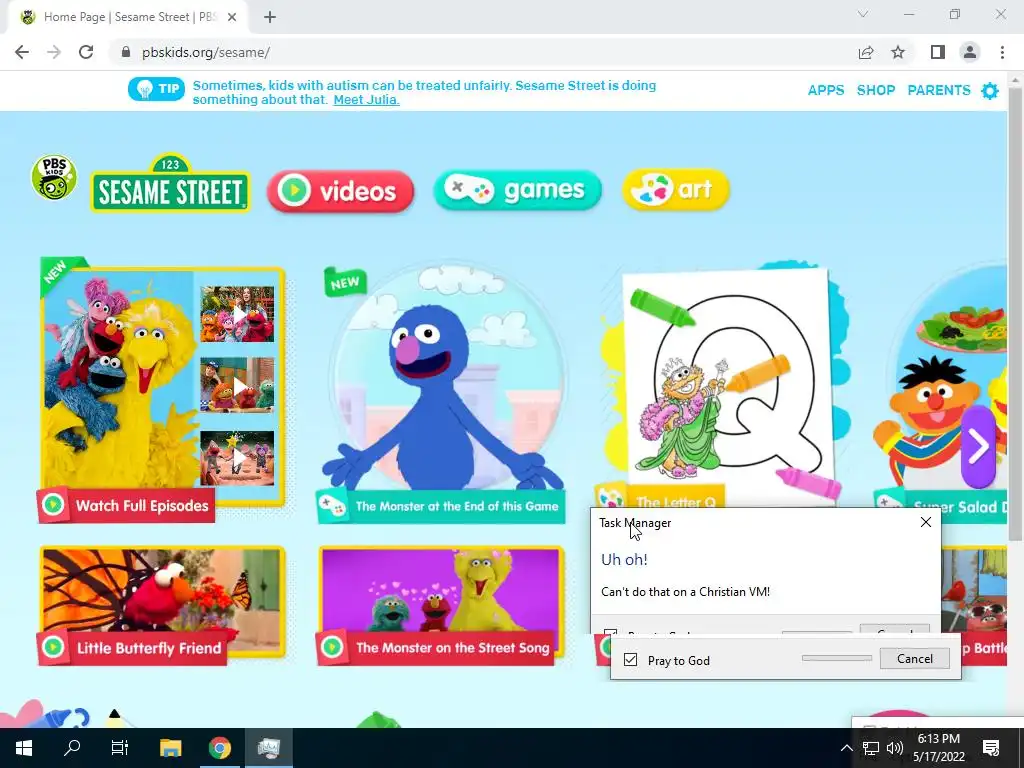Open the Chrome profile avatar
The height and width of the screenshot is (768, 1024).
[970, 52]
